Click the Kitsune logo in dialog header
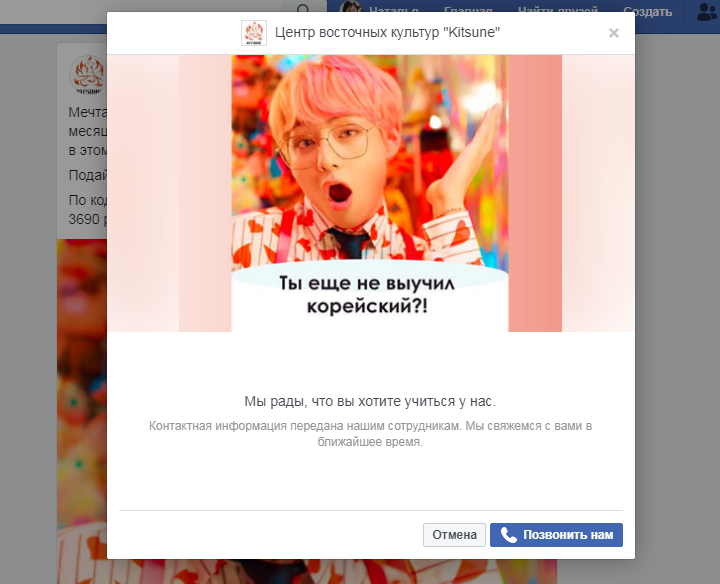The image size is (720, 584). (x=254, y=33)
